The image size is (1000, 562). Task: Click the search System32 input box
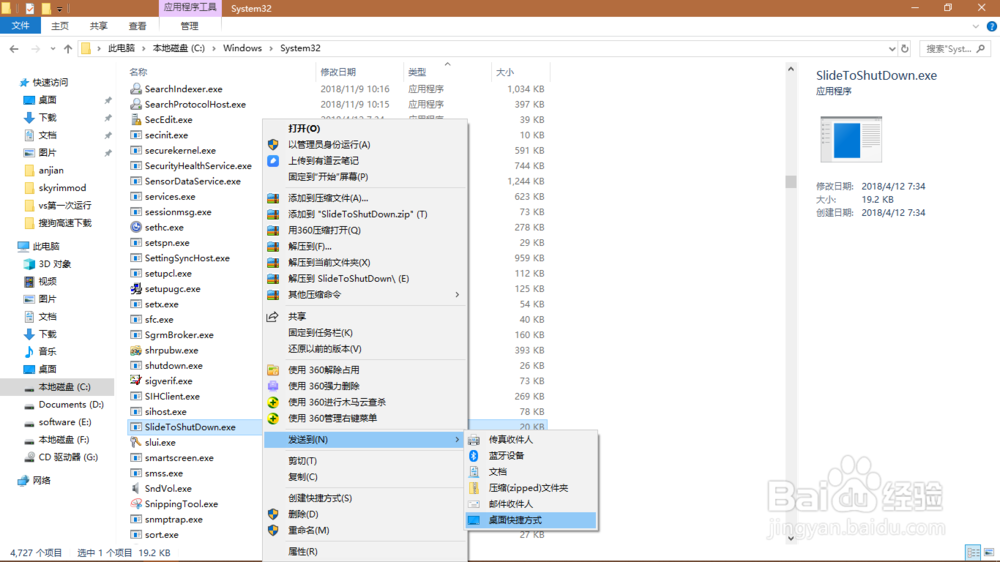click(948, 48)
